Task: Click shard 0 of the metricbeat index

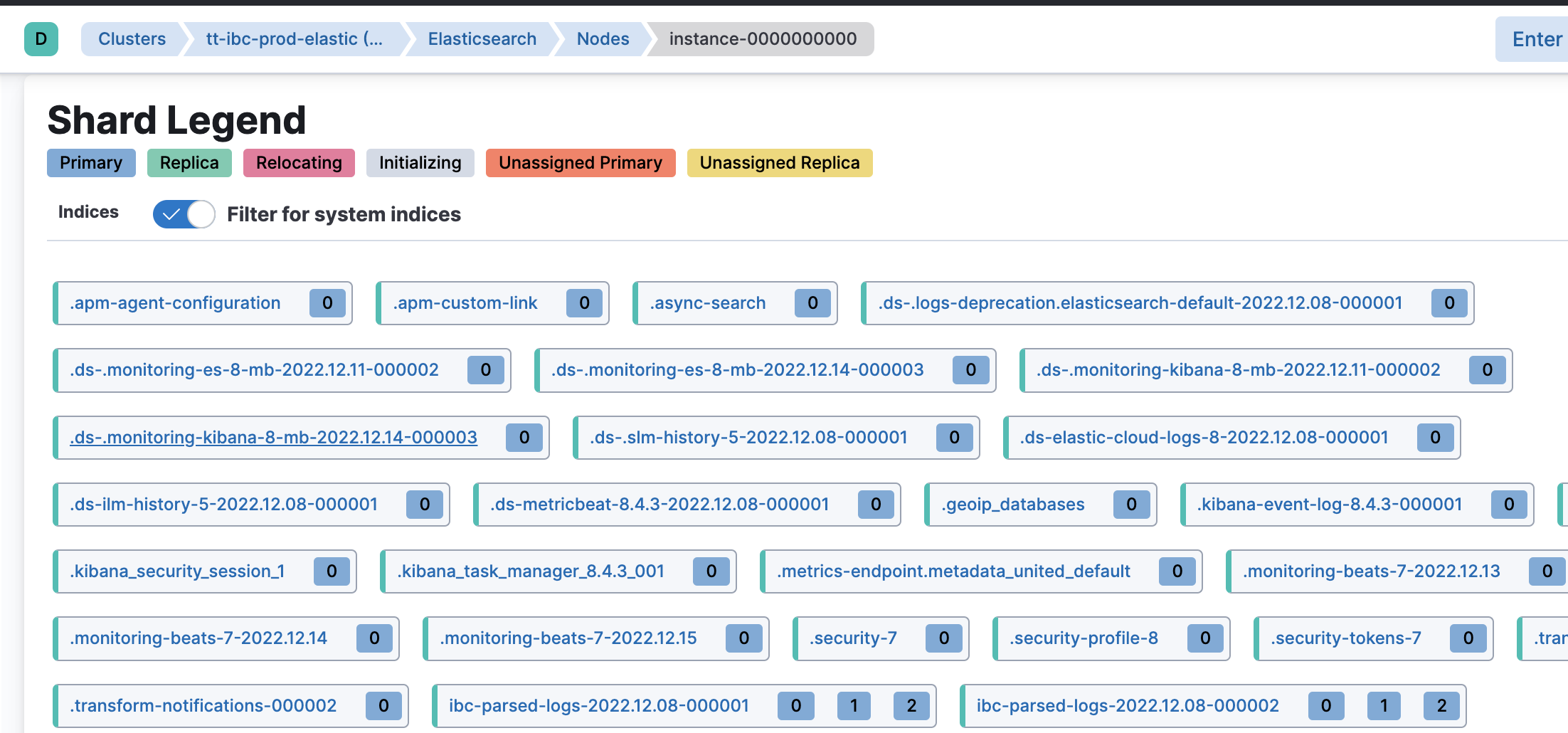Action: tap(876, 505)
